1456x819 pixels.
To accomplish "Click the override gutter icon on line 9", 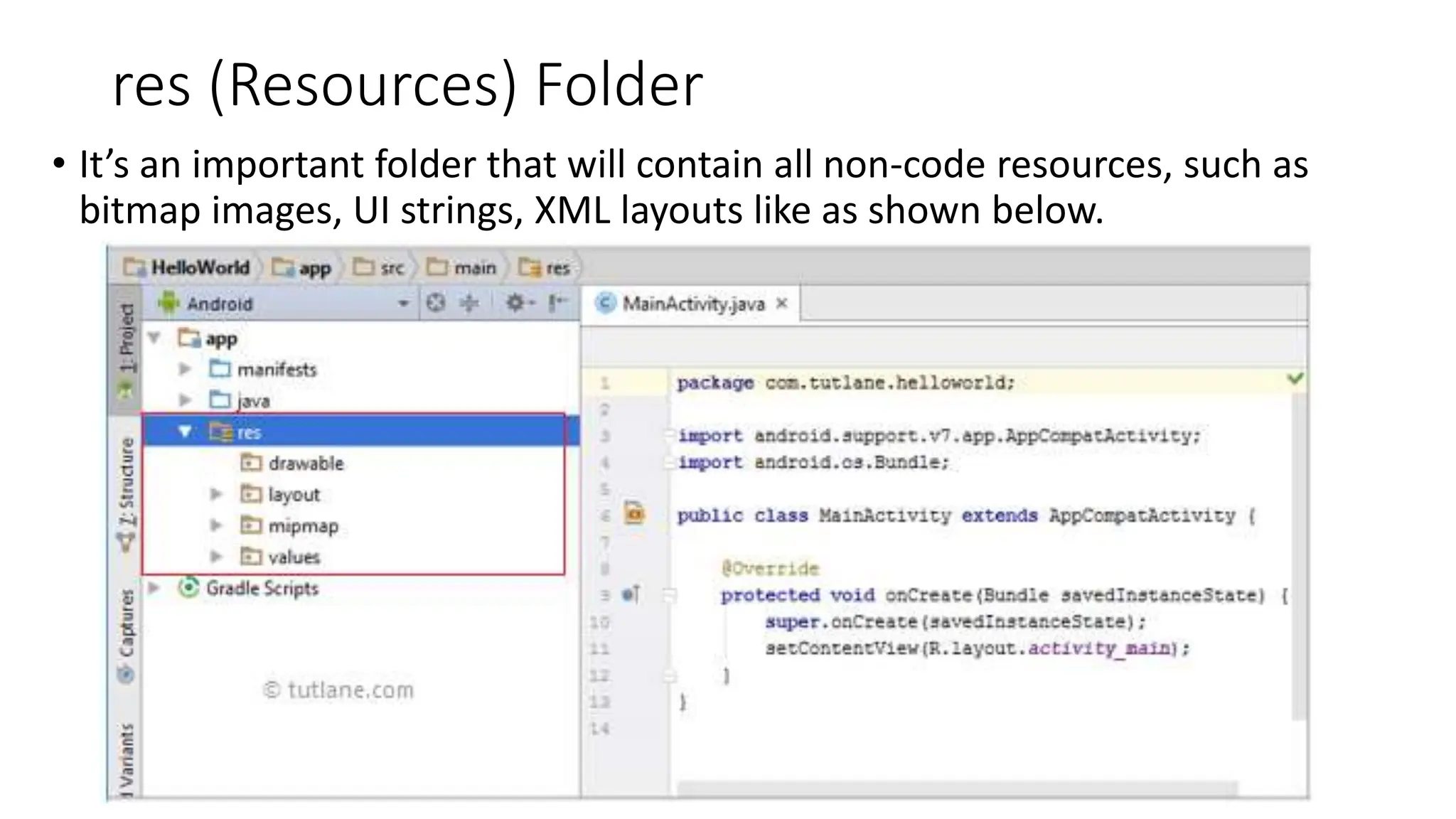I will coord(631,594).
